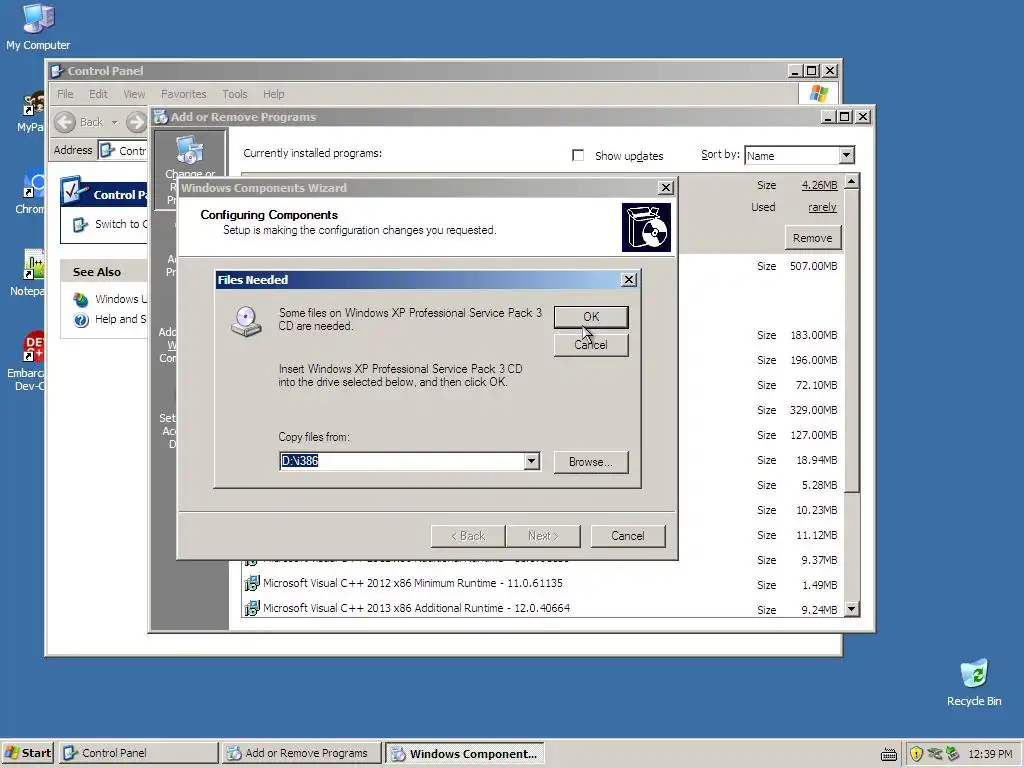Open View menu in Control Panel
1024x768 pixels.
pyautogui.click(x=134, y=94)
